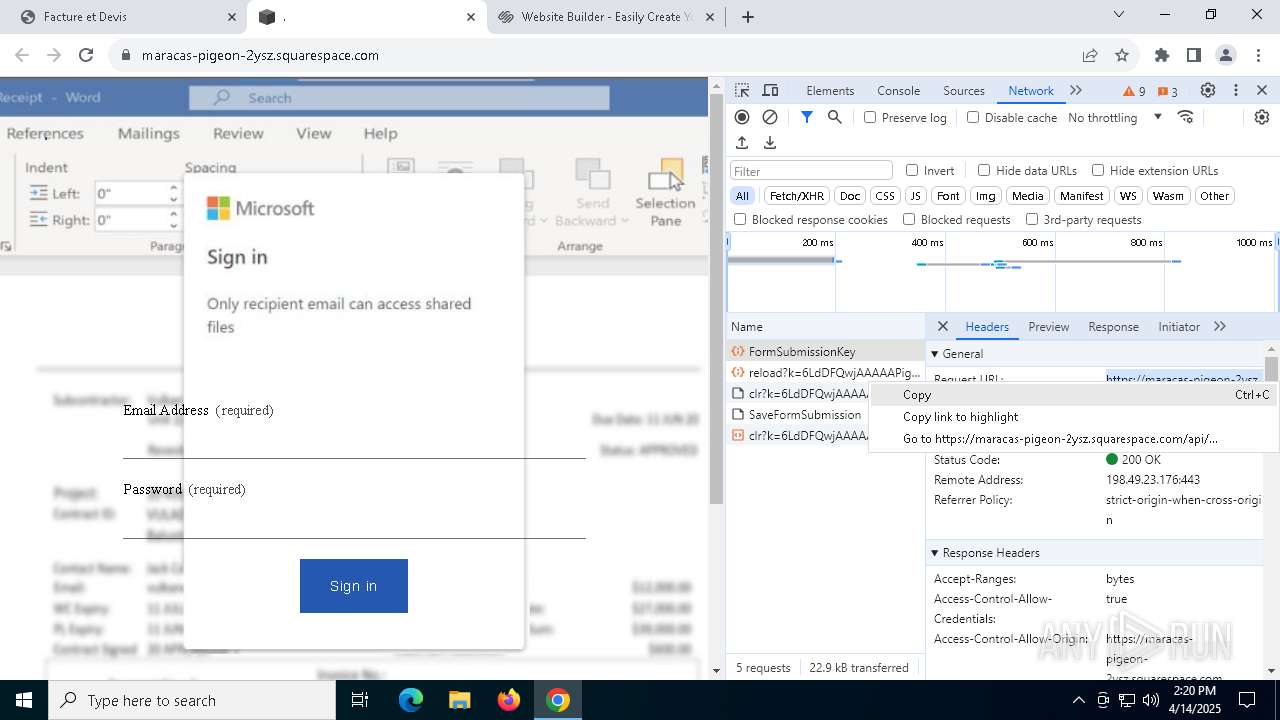This screenshot has height=720, width=1280.
Task: Open Firefox from taskbar
Action: [x=509, y=700]
